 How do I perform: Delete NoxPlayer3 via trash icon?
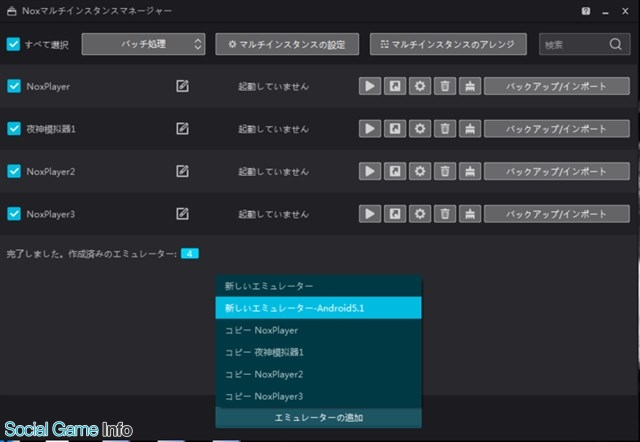pos(445,214)
